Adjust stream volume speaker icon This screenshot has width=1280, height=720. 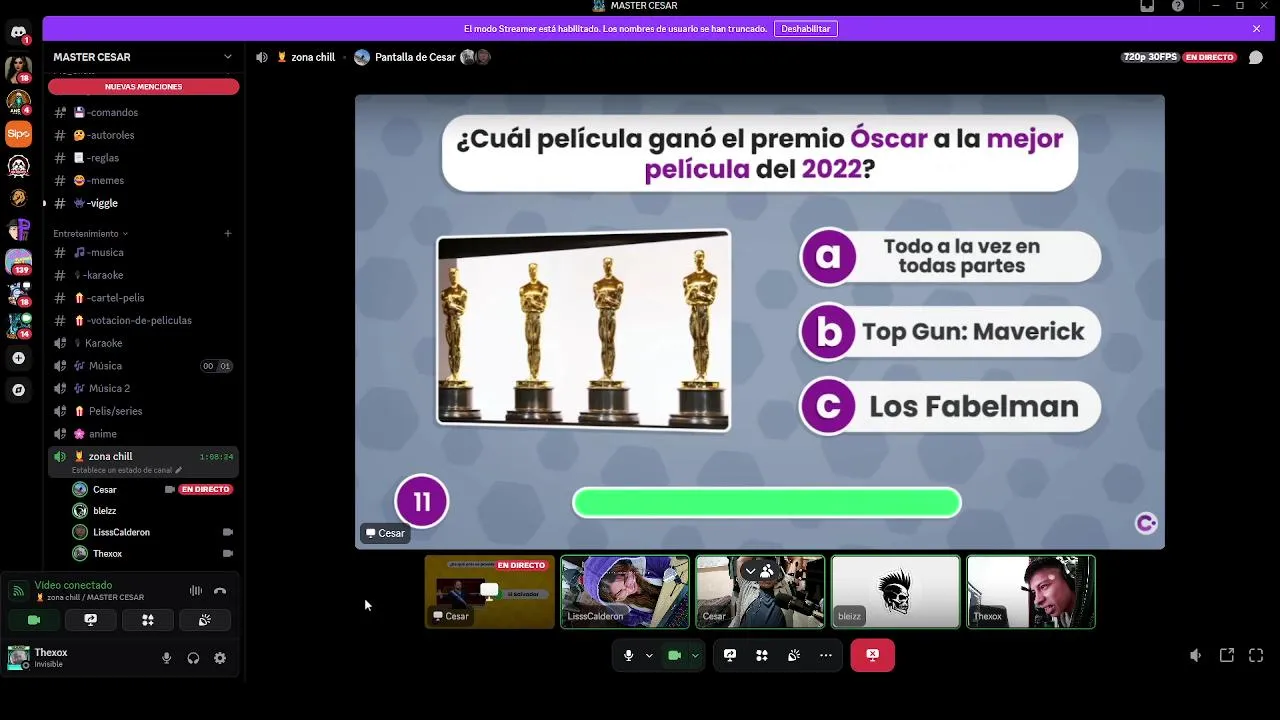(x=1196, y=655)
